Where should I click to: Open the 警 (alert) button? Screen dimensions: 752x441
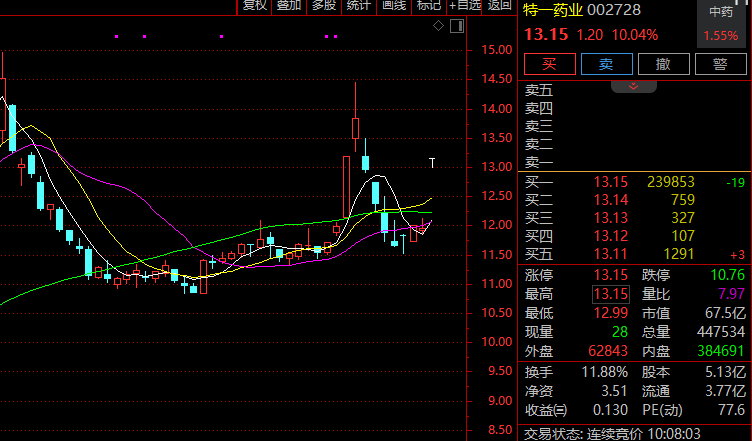pyautogui.click(x=719, y=64)
